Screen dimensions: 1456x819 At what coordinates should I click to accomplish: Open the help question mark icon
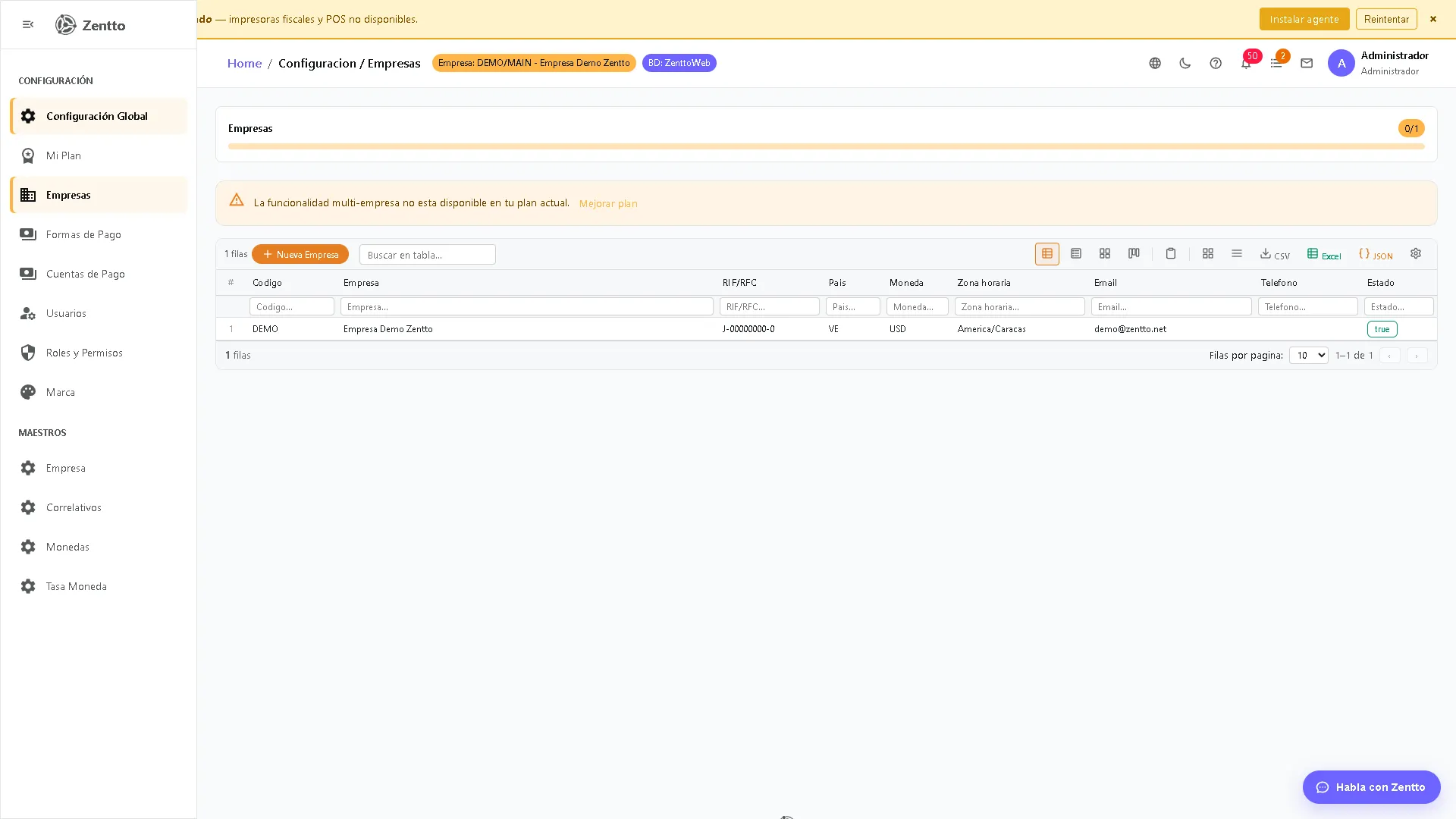1216,64
